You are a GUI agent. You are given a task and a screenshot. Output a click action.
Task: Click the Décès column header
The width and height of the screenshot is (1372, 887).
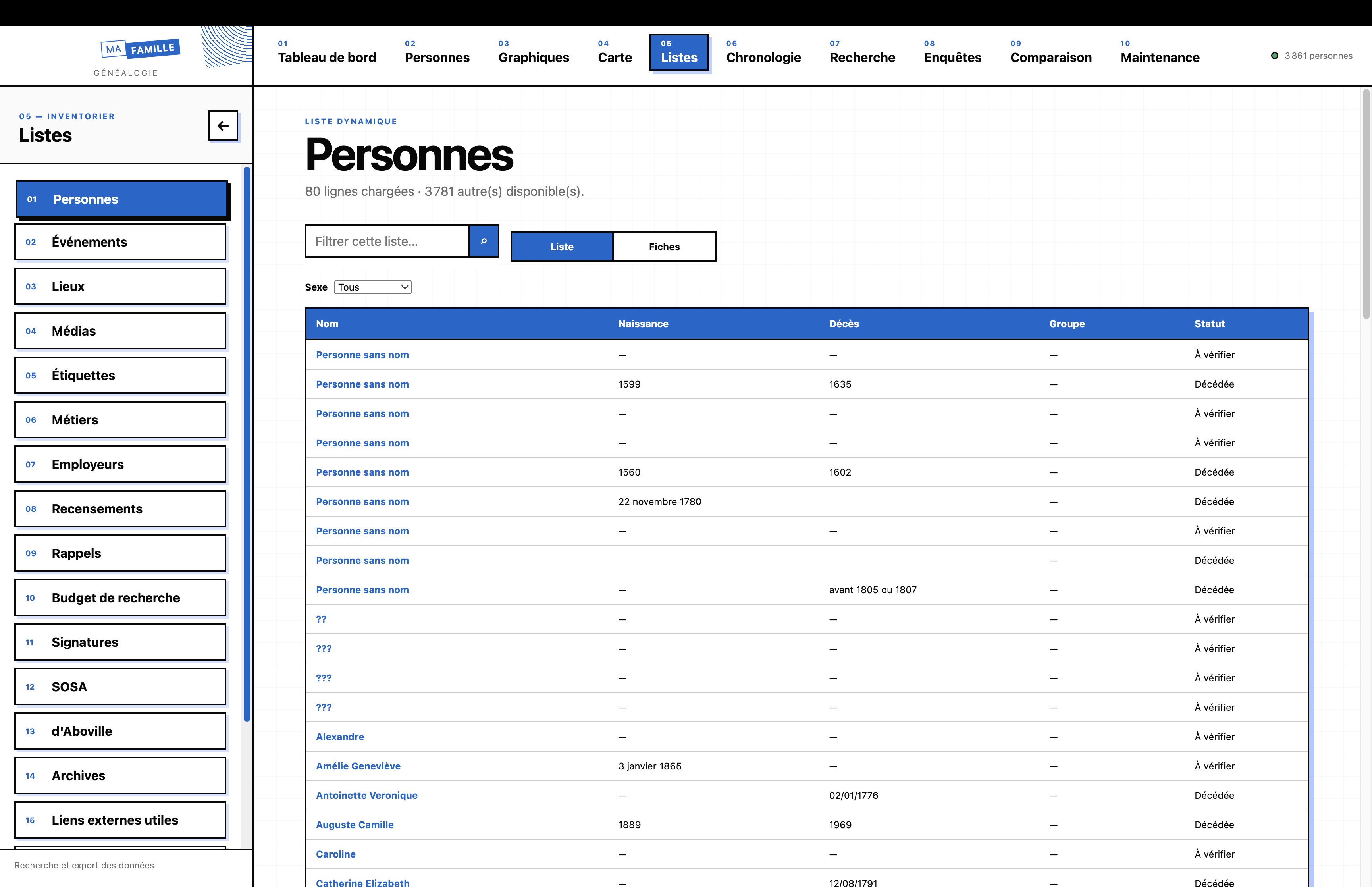[x=844, y=324]
